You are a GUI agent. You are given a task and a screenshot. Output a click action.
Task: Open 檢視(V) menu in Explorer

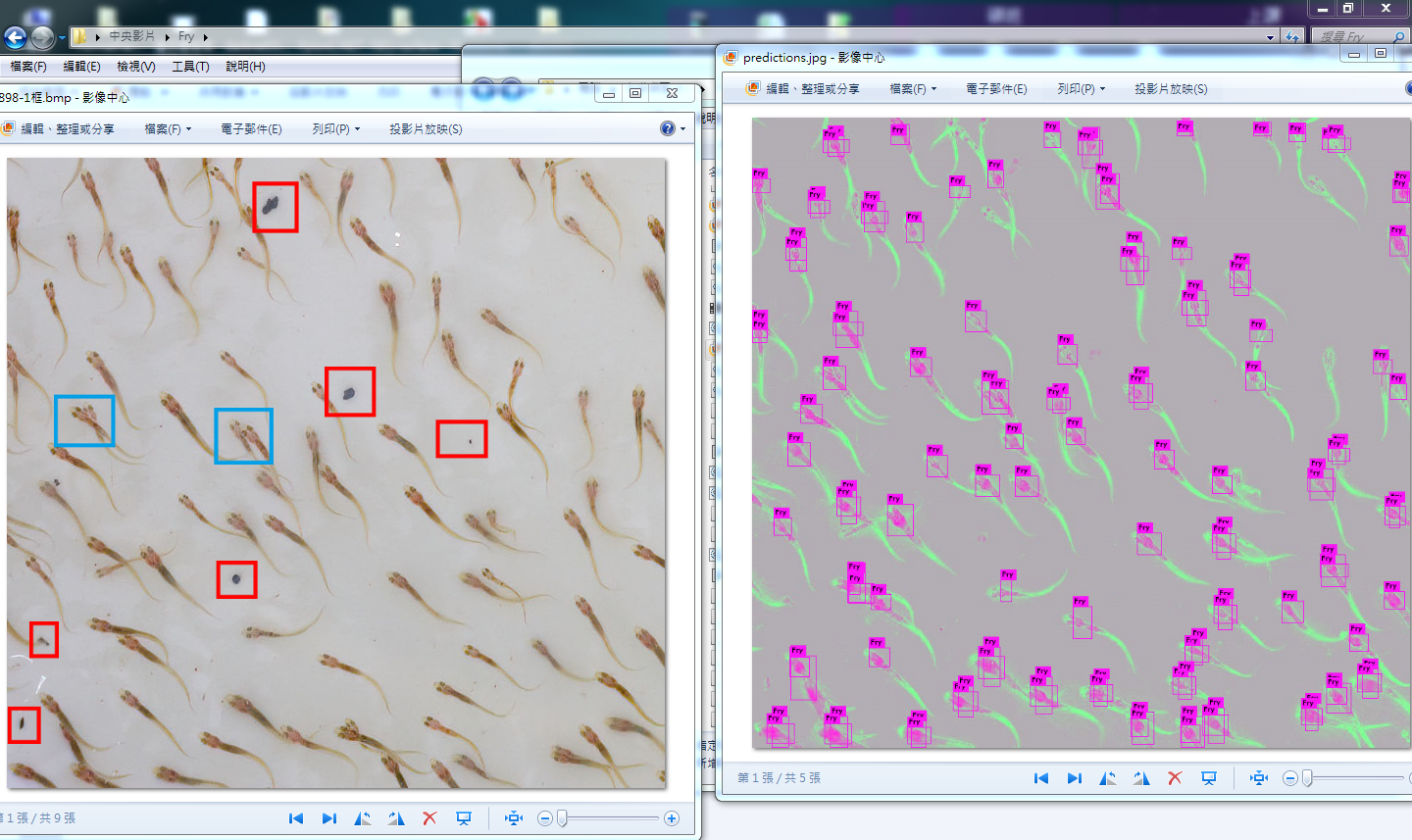click(x=135, y=67)
